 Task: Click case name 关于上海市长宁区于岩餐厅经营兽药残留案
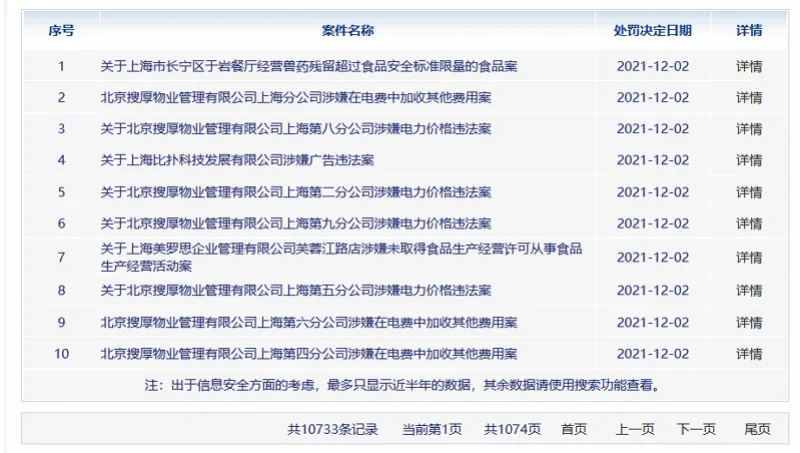pyautogui.click(x=309, y=66)
